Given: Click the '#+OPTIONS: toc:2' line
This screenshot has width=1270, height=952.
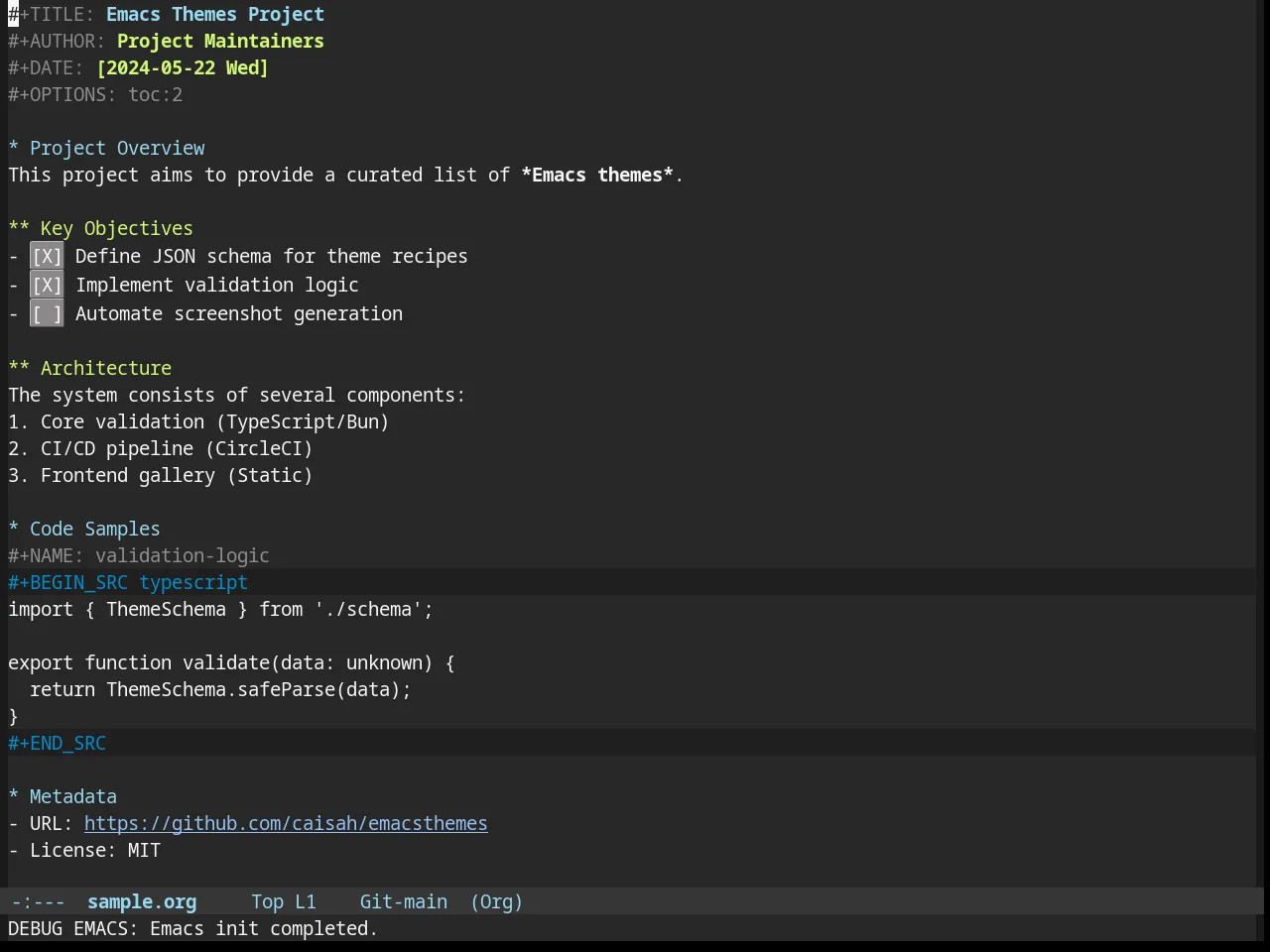Looking at the screenshot, I should 95,95.
